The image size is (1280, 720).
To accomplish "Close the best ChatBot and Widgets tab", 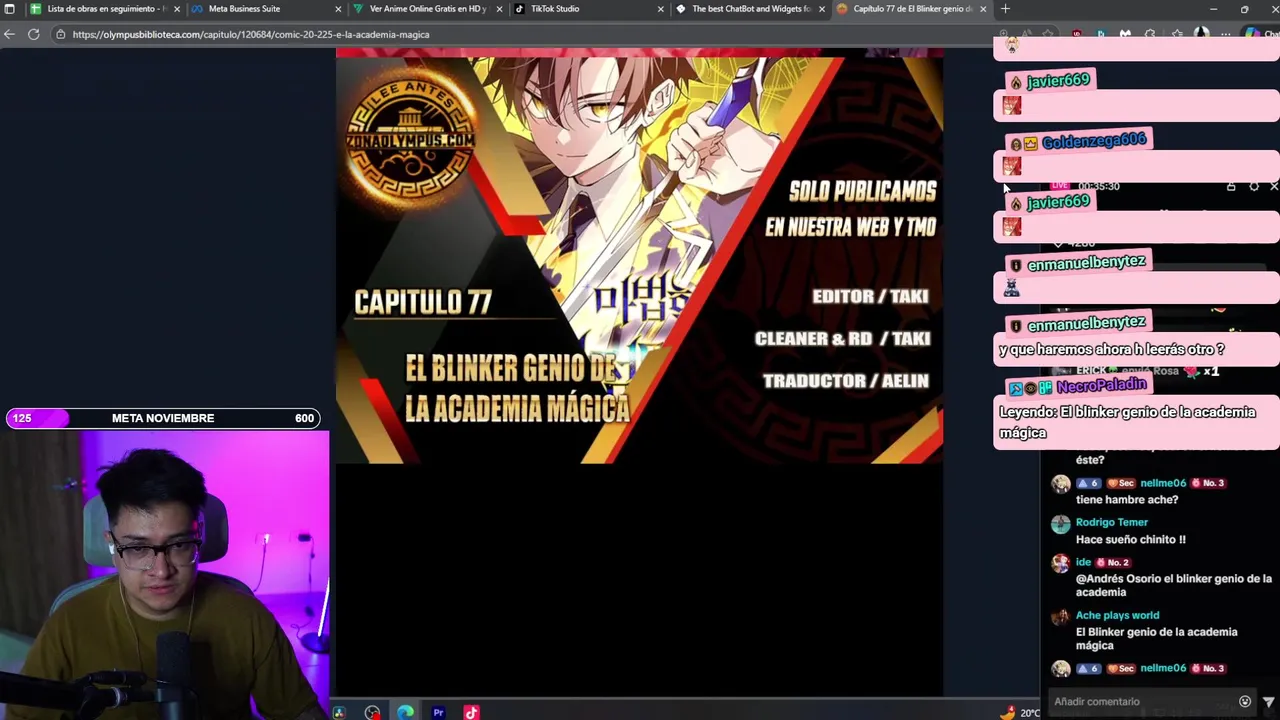I will click(x=822, y=9).
